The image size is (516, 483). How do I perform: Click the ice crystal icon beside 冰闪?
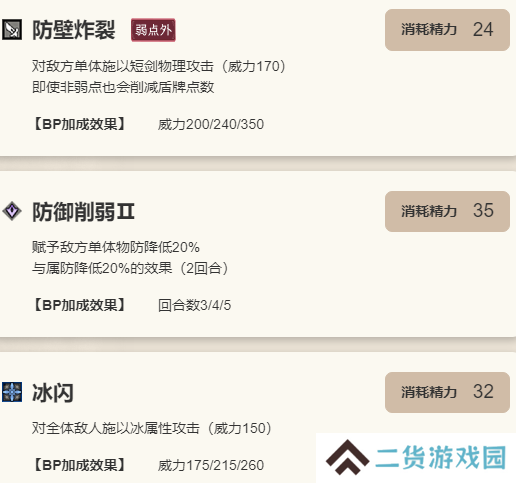12,392
